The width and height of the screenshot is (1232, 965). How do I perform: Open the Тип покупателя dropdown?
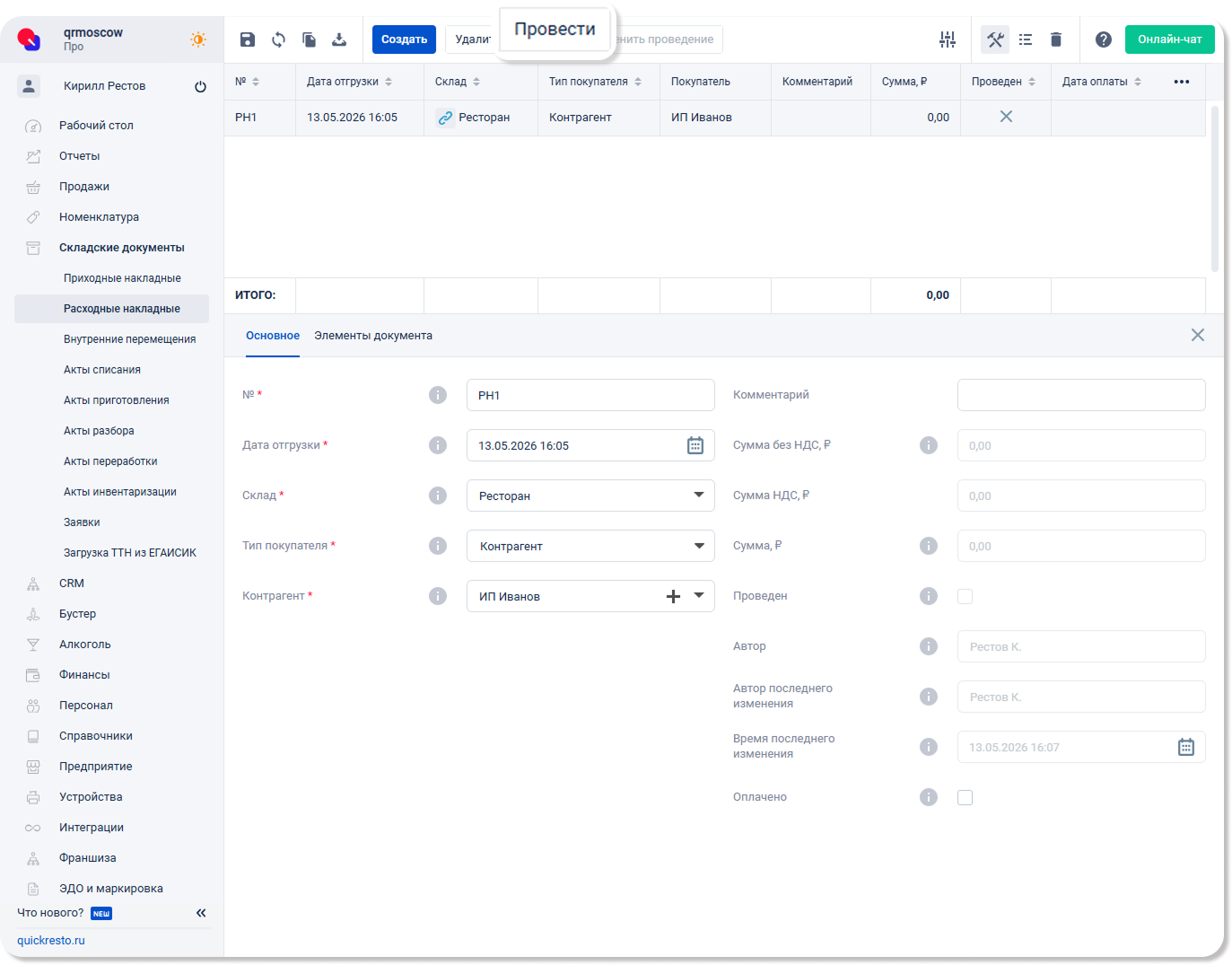click(590, 546)
